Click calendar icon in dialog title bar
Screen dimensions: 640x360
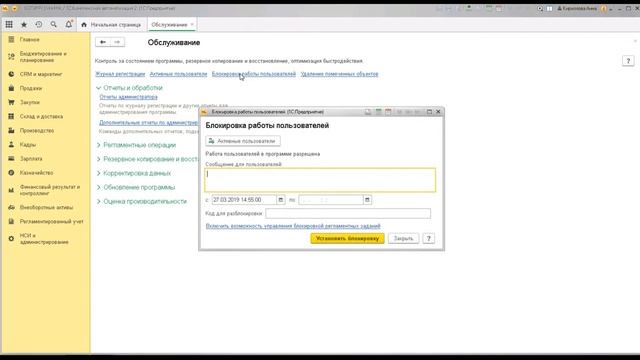[x=388, y=112]
